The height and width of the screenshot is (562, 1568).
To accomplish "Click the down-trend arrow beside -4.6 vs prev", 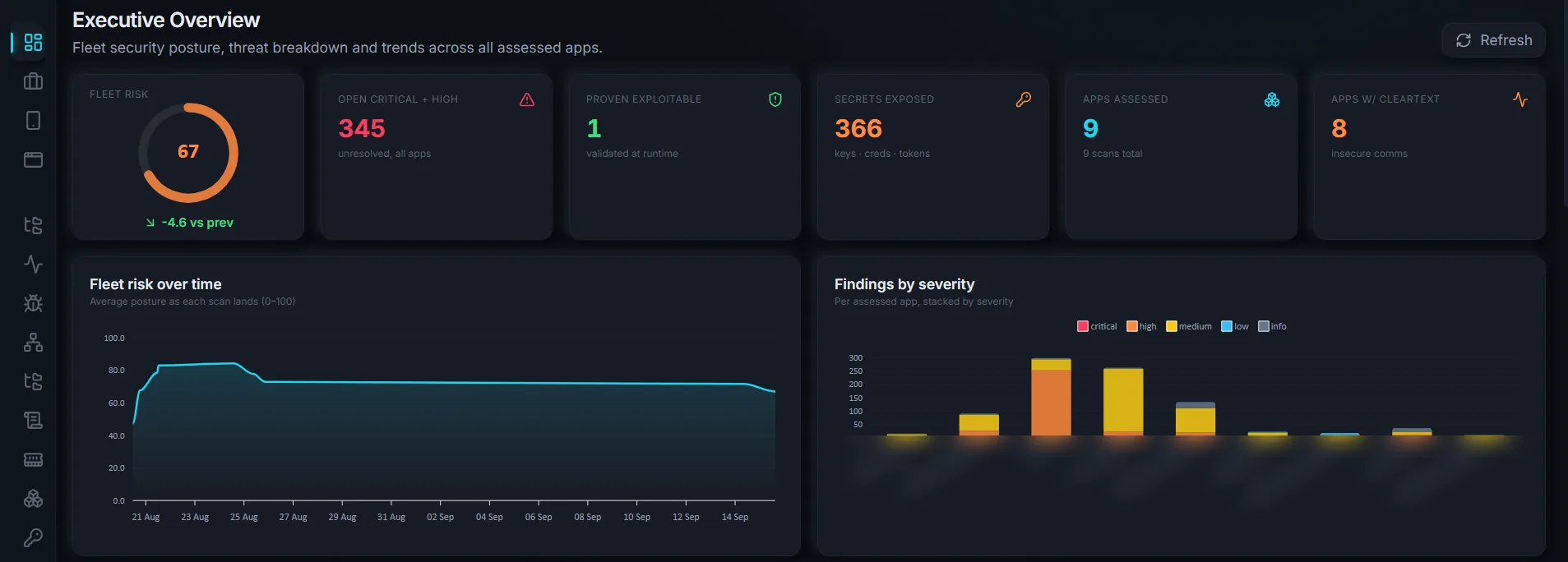I will click(150, 223).
